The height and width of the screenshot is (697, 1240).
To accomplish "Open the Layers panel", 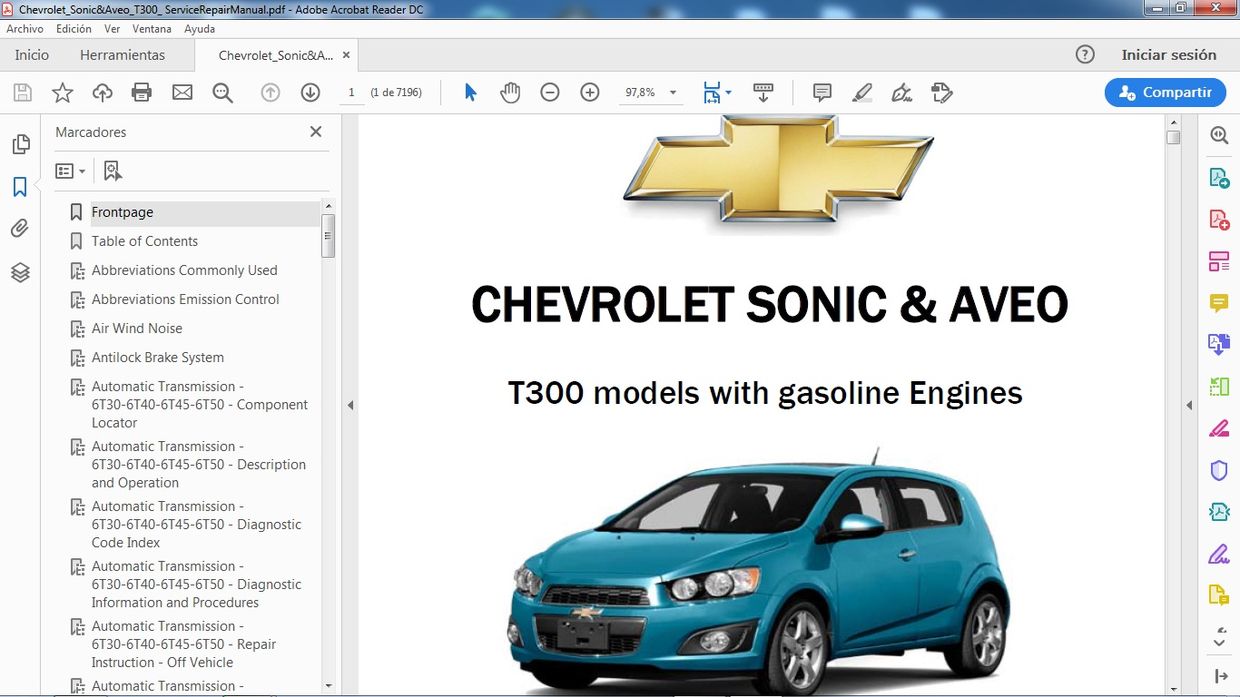I will tap(21, 271).
